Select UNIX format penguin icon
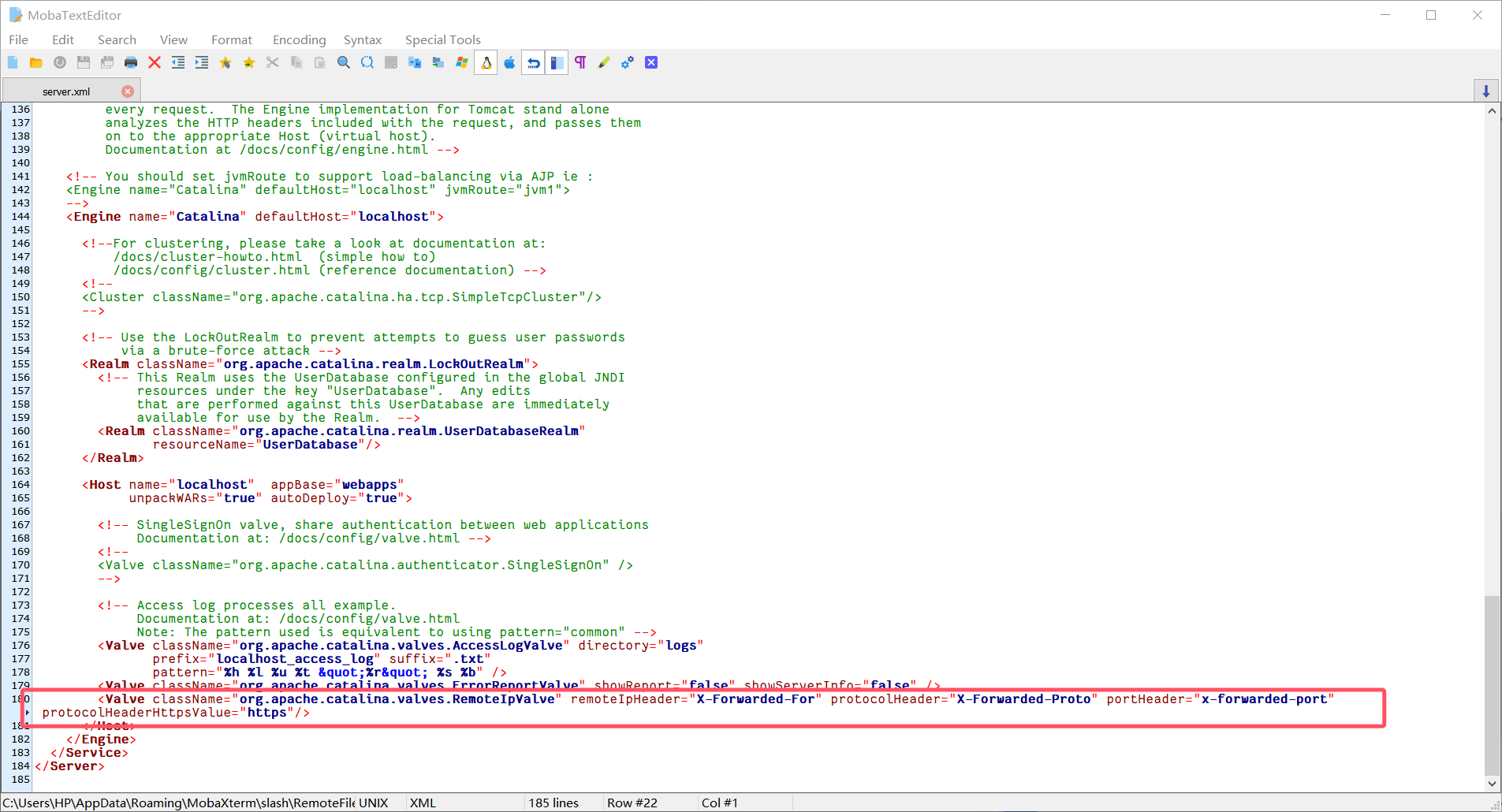The width and height of the screenshot is (1502, 812). (x=486, y=62)
